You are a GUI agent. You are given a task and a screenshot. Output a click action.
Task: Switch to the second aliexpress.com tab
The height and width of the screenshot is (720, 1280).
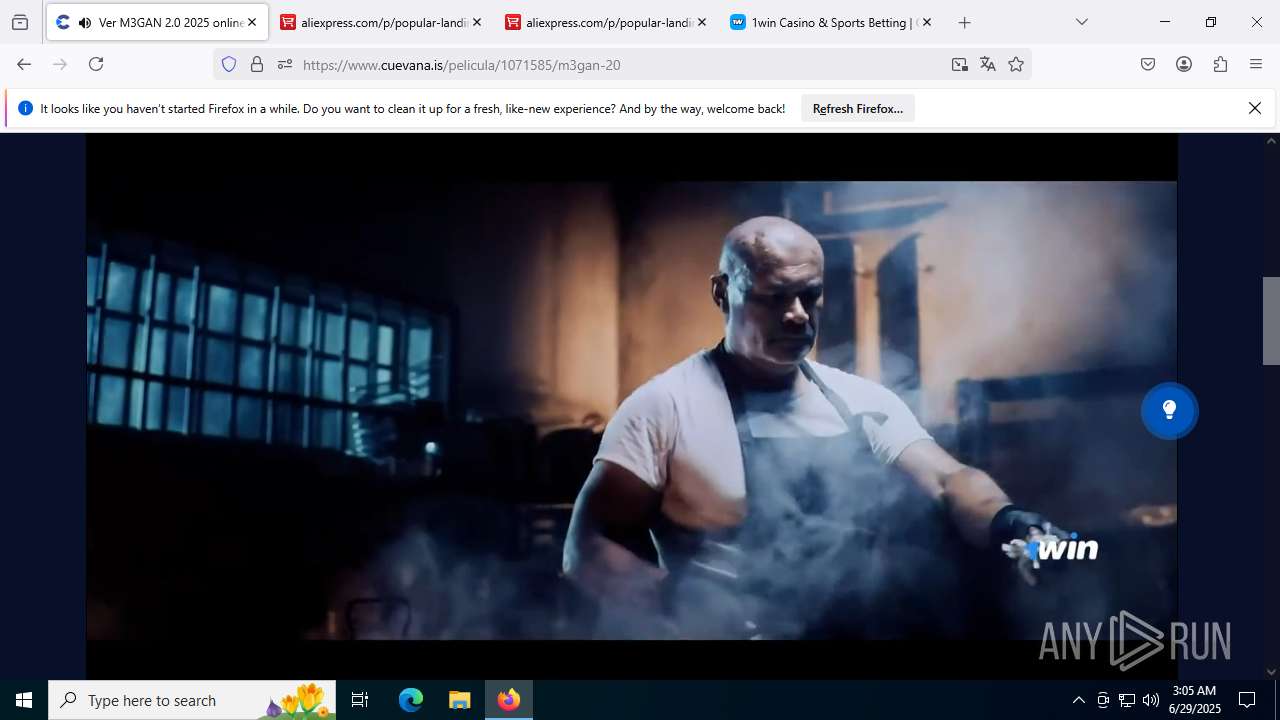point(606,22)
